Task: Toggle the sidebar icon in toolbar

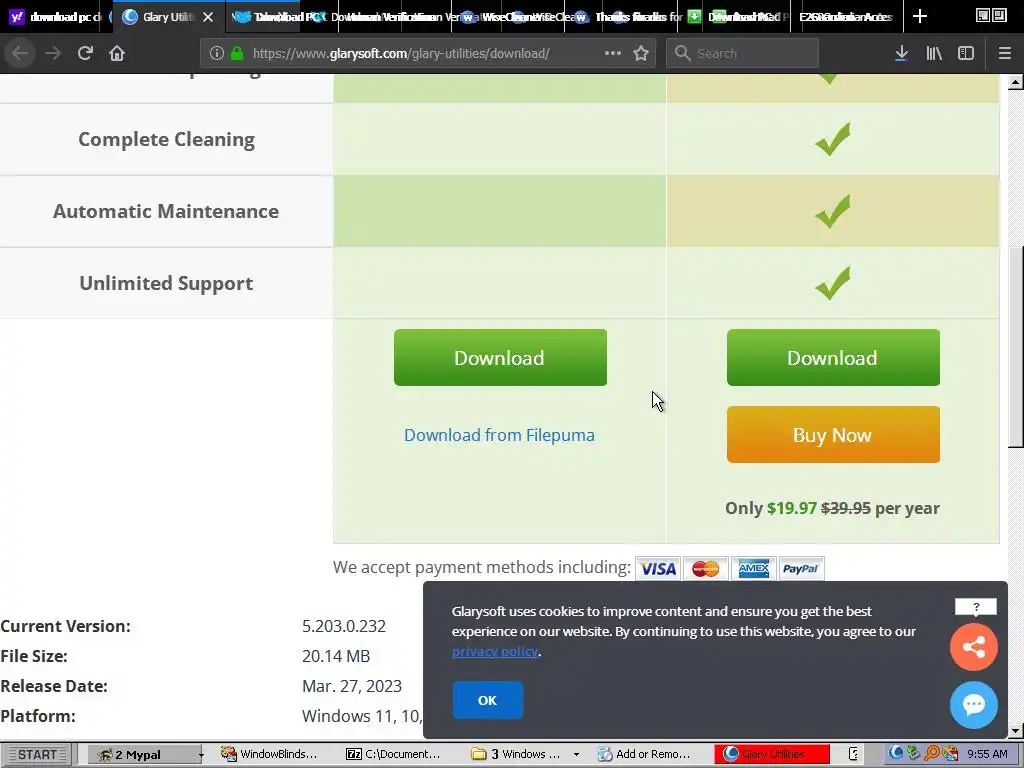Action: pyautogui.click(x=966, y=53)
